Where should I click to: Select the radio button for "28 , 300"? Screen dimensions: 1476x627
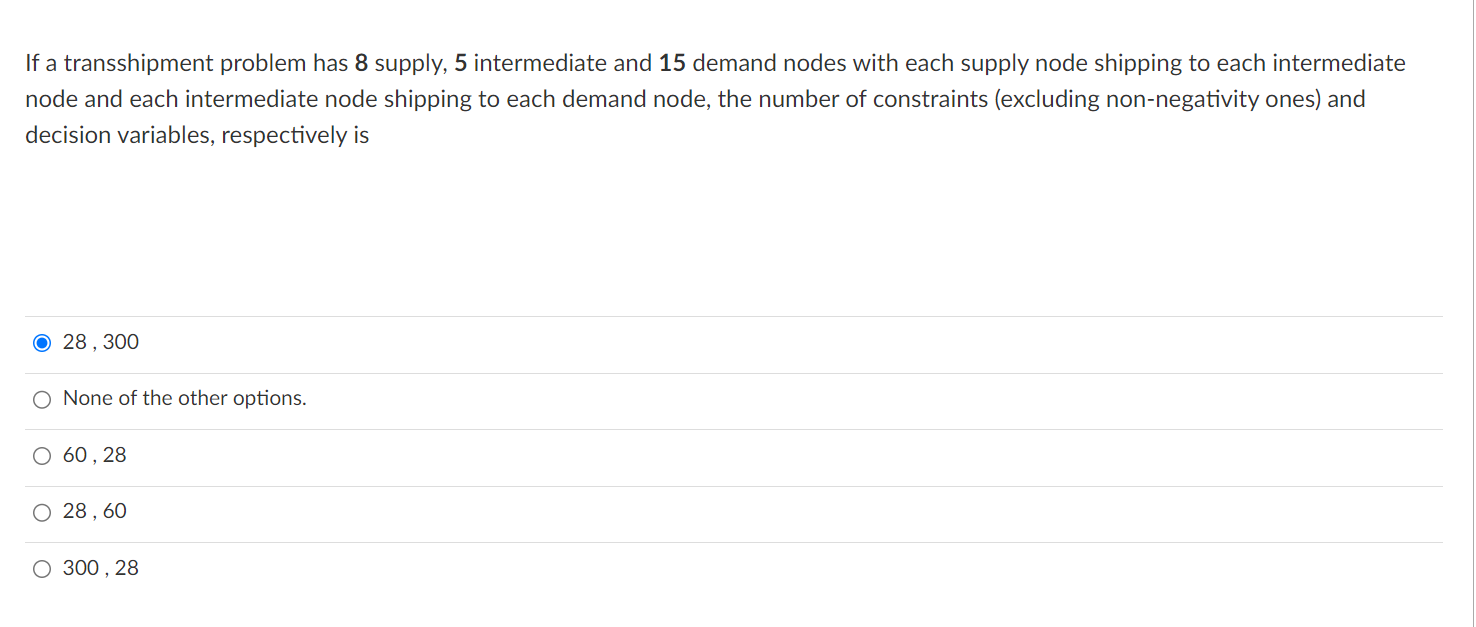(x=42, y=342)
